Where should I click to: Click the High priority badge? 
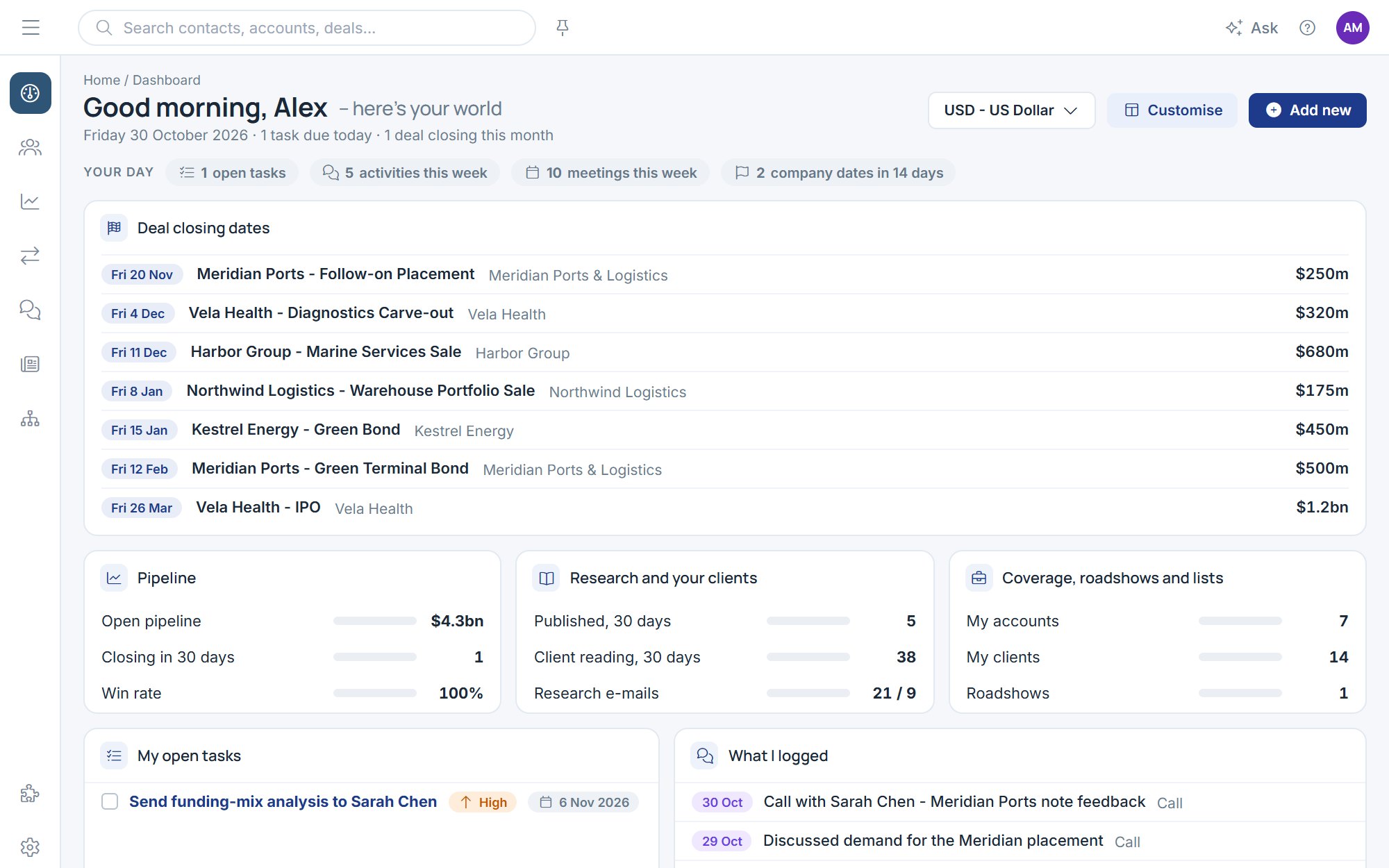click(483, 802)
